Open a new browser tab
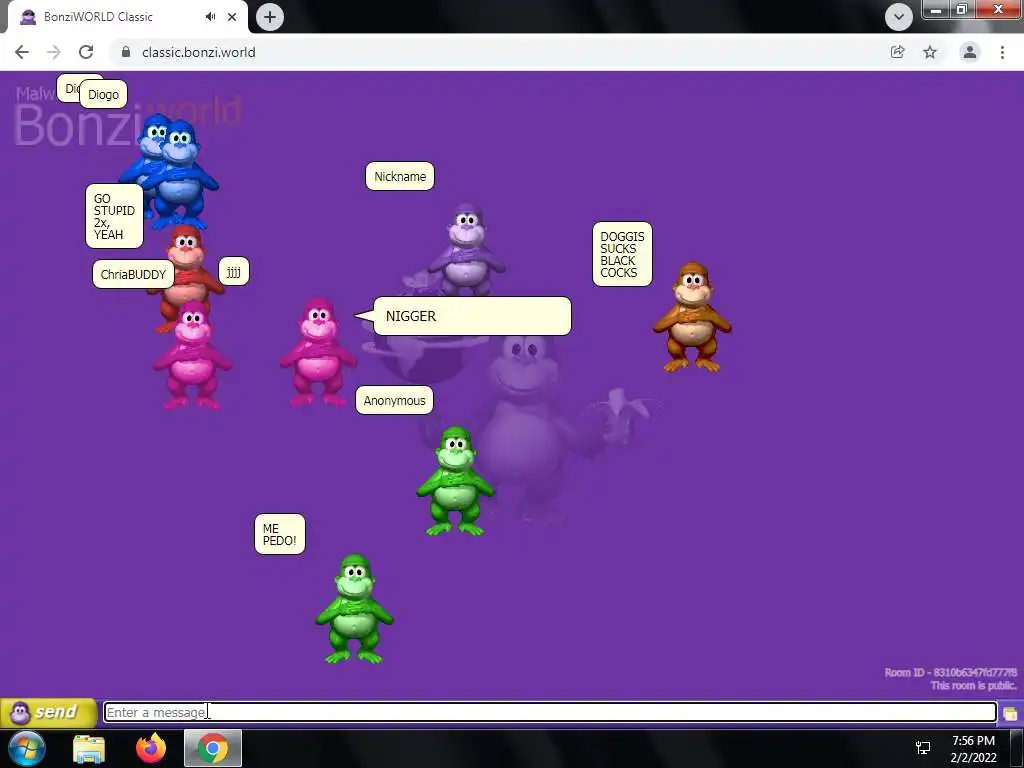Viewport: 1024px width, 768px height. click(270, 17)
